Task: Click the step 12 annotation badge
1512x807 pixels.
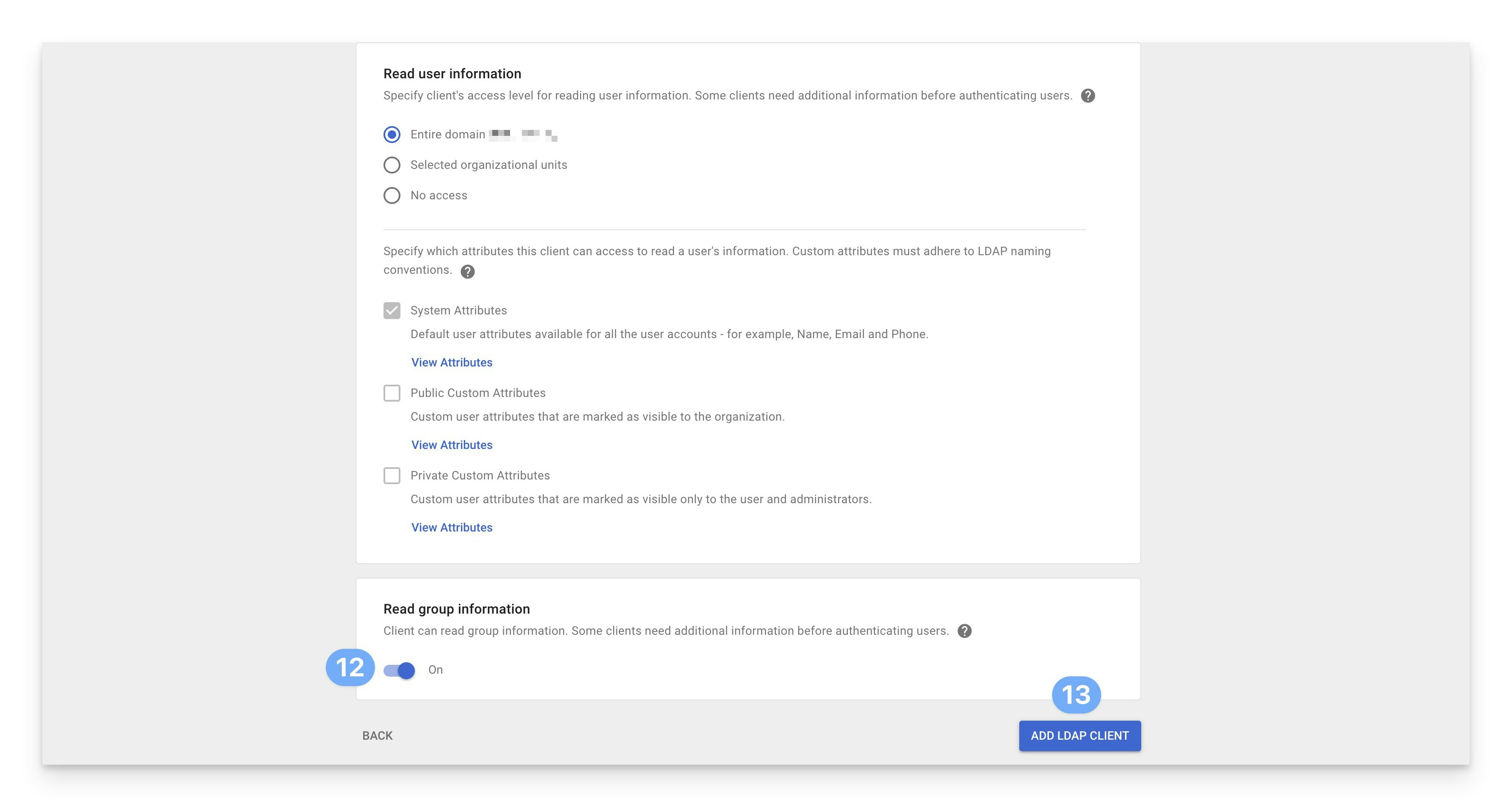Action: pyautogui.click(x=350, y=667)
